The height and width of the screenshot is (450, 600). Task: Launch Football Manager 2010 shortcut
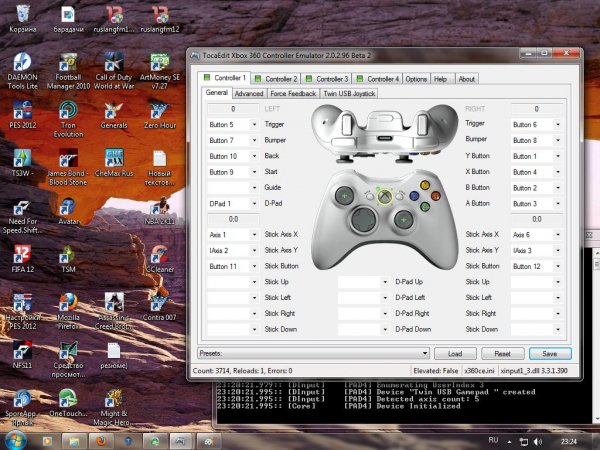coord(68,71)
